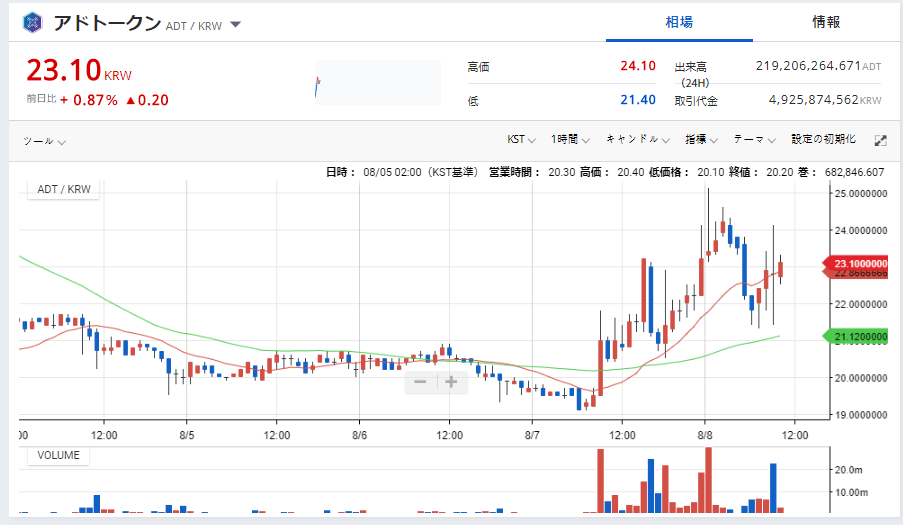Open the ツール tools dropdown
This screenshot has height=525, width=903.
coord(45,141)
